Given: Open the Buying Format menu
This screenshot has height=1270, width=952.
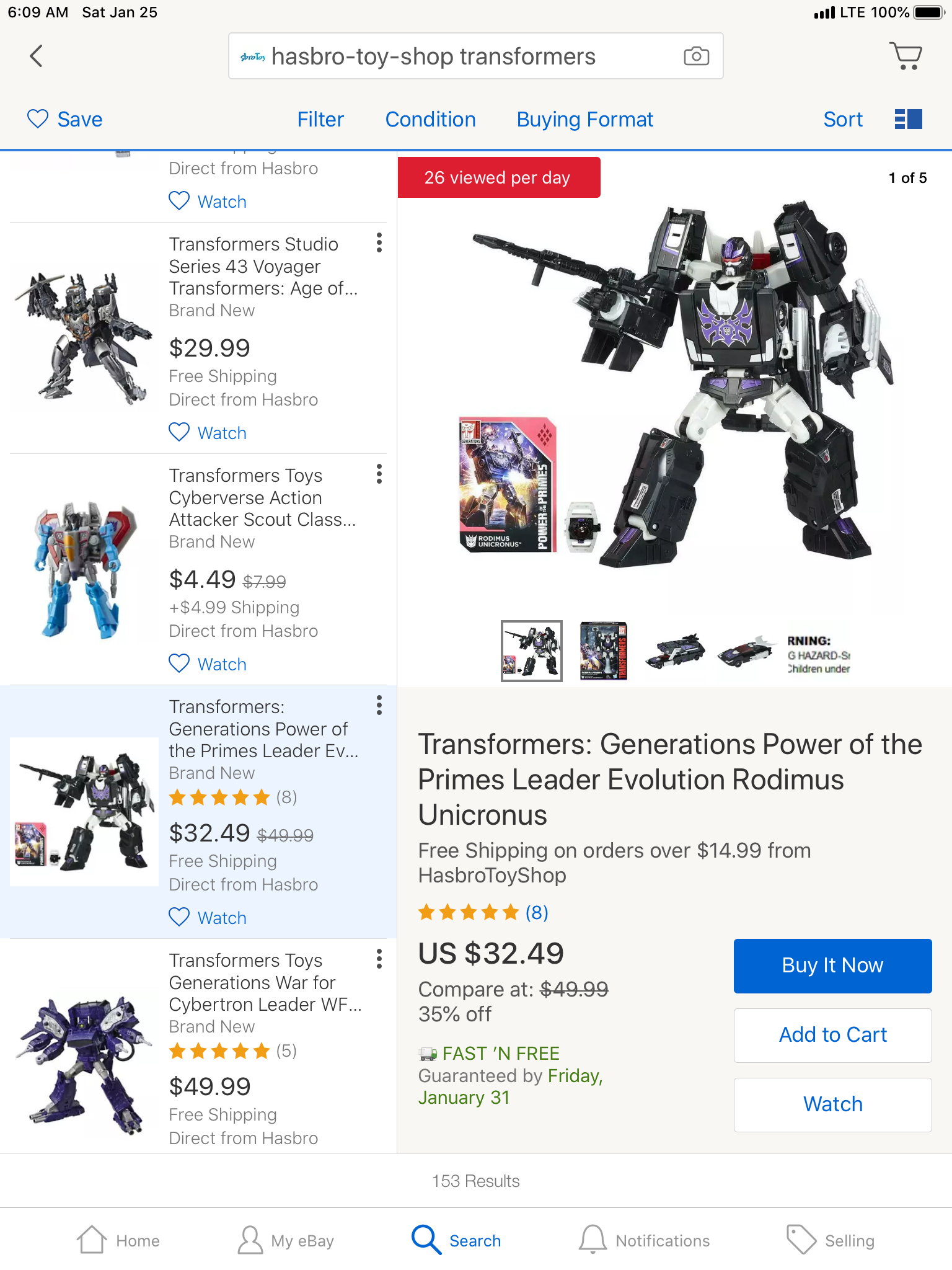Looking at the screenshot, I should pos(585,119).
